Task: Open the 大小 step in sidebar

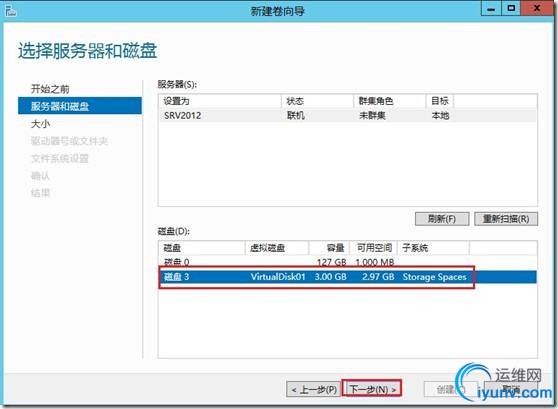Action: pos(41,124)
